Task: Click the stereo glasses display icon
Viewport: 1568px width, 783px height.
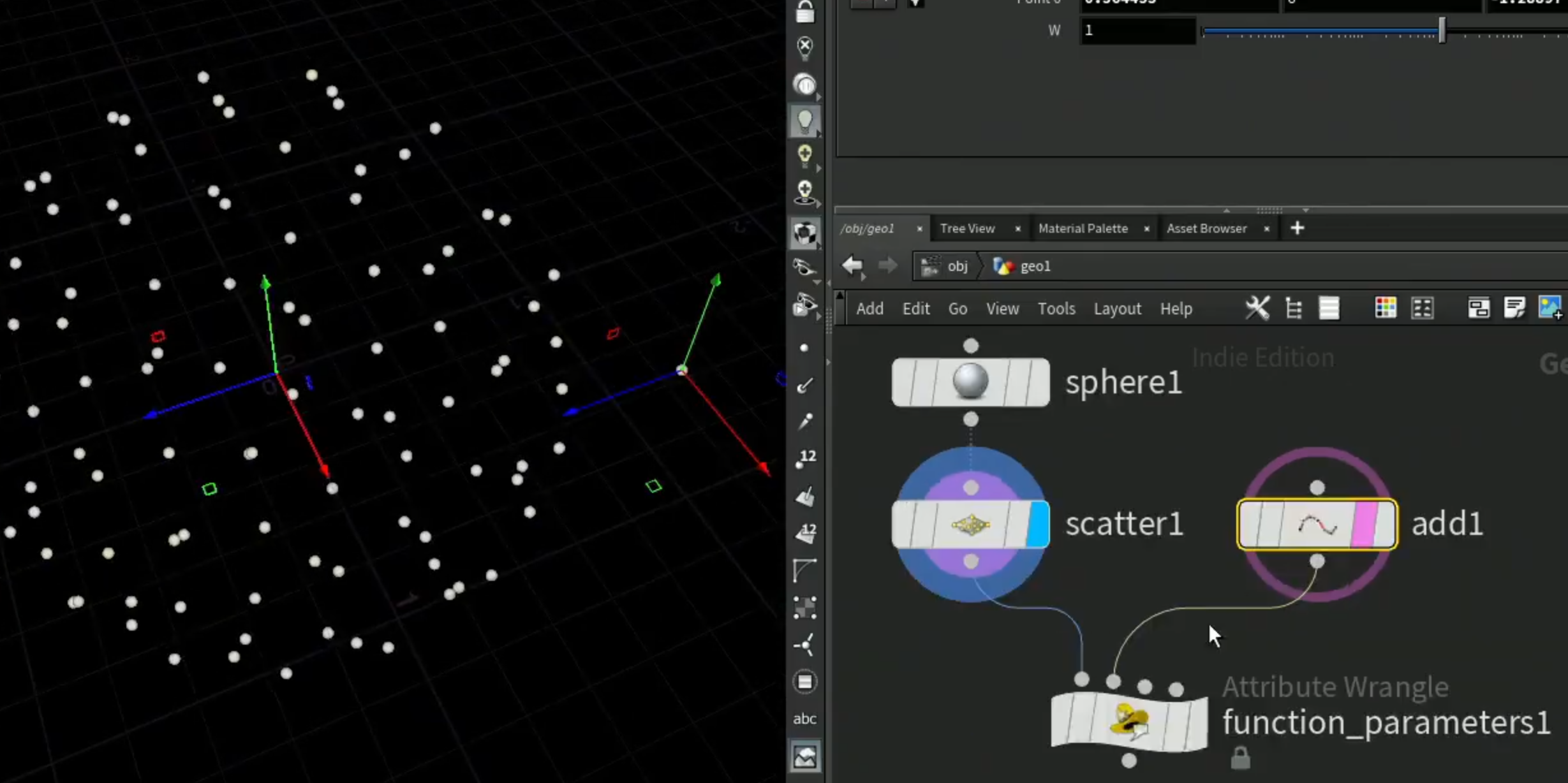Action: [x=805, y=268]
